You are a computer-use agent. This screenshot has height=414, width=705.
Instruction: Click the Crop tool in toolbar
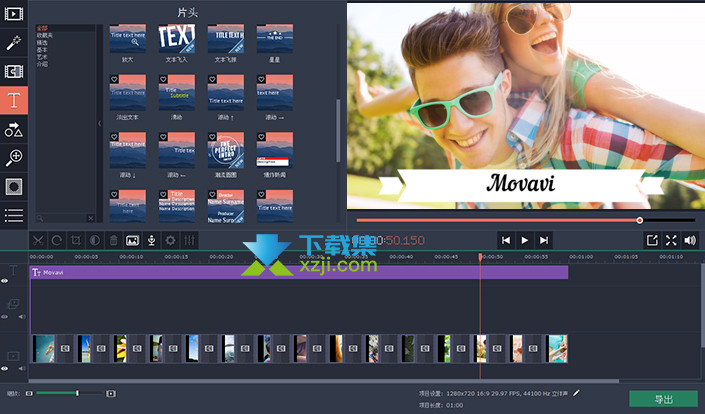tap(76, 240)
